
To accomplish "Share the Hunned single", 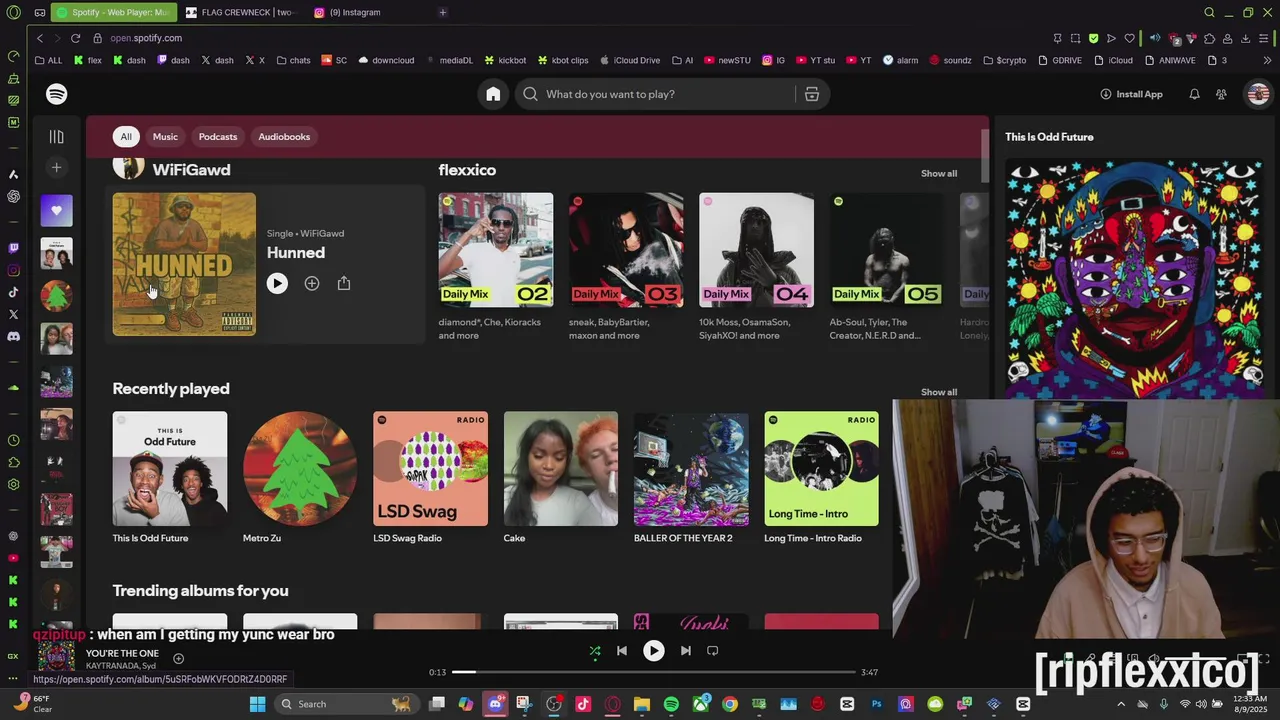I will tap(344, 284).
